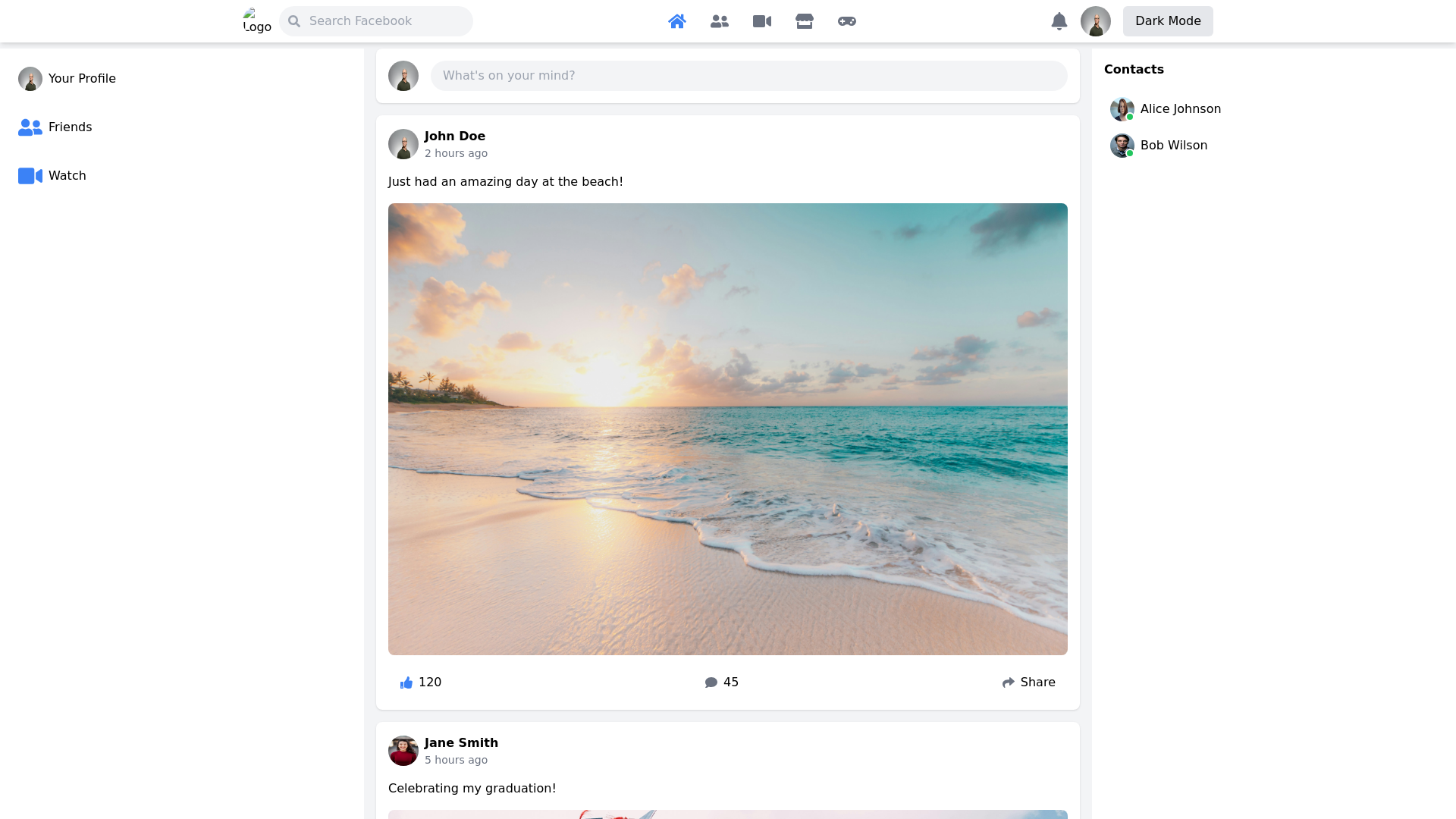
Task: Open the Gaming controller icon
Action: pos(847,21)
